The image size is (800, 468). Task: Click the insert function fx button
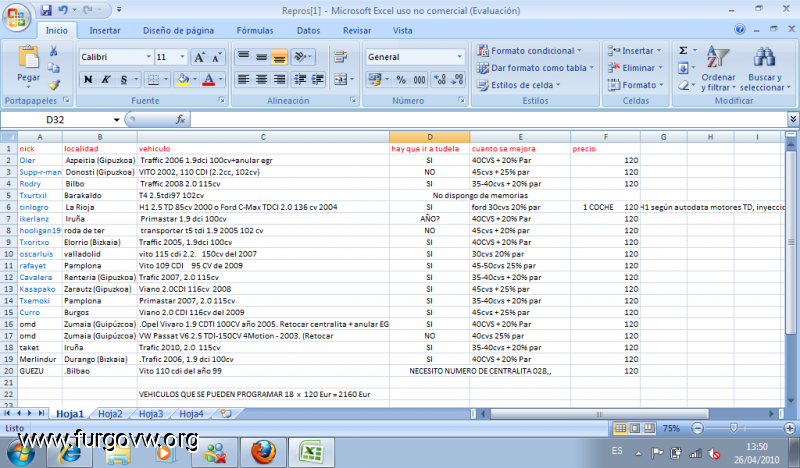pos(180,119)
